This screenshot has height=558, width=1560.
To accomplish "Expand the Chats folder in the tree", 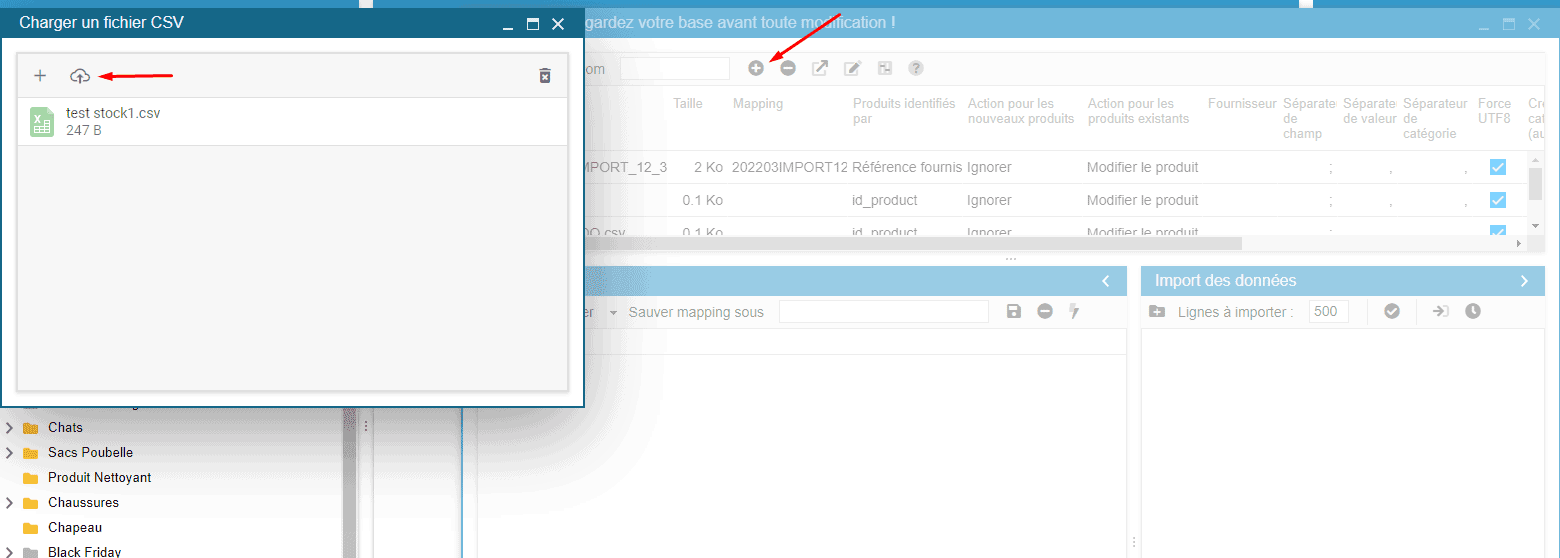I will [10, 428].
